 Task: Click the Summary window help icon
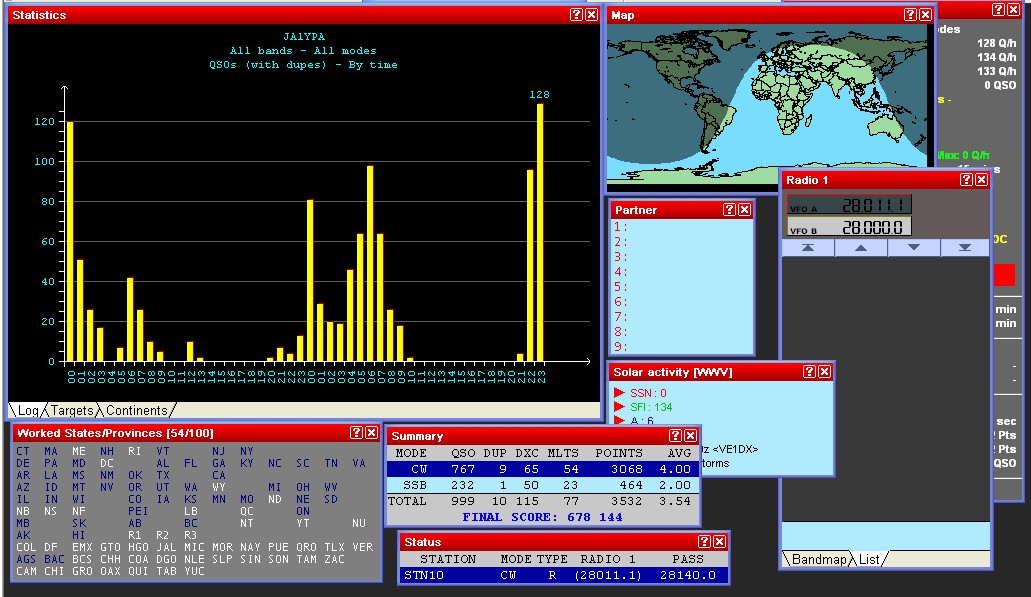point(675,435)
